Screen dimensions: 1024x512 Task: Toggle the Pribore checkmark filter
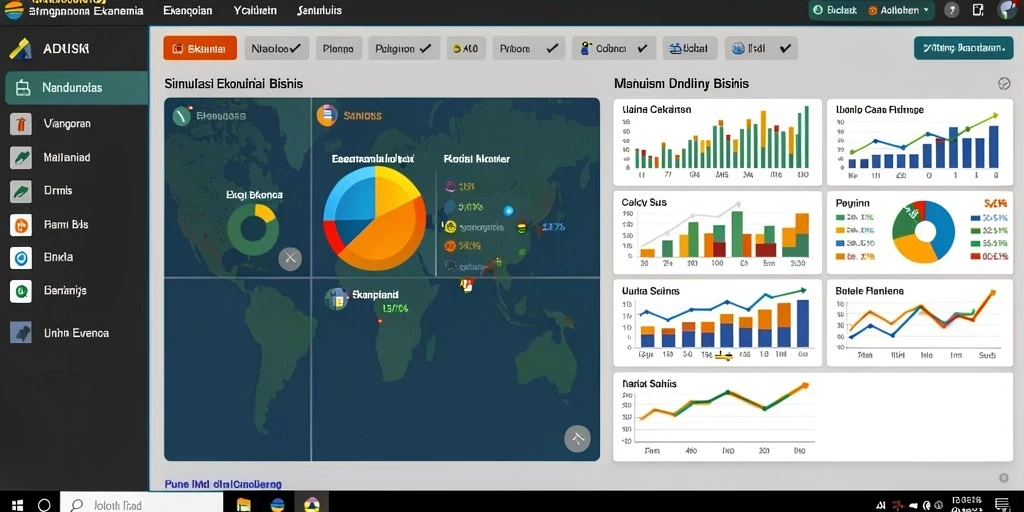(x=528, y=48)
